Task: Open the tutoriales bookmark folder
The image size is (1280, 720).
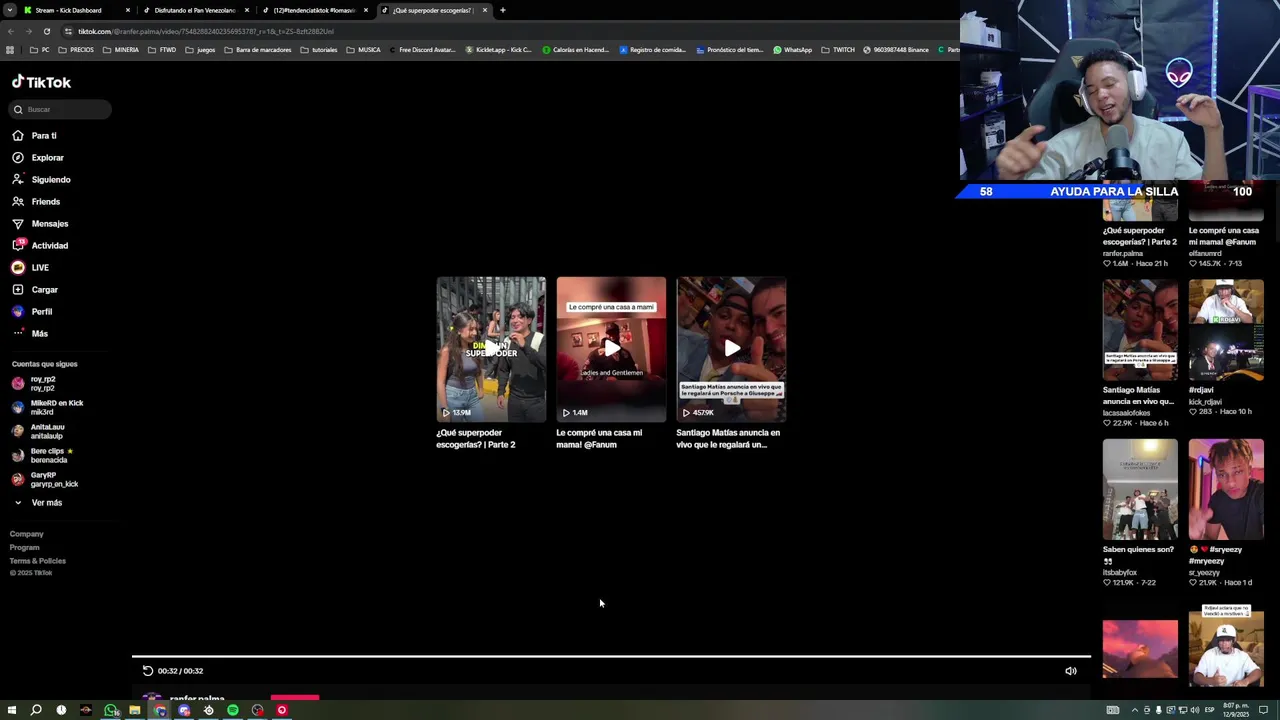Action: click(x=318, y=49)
